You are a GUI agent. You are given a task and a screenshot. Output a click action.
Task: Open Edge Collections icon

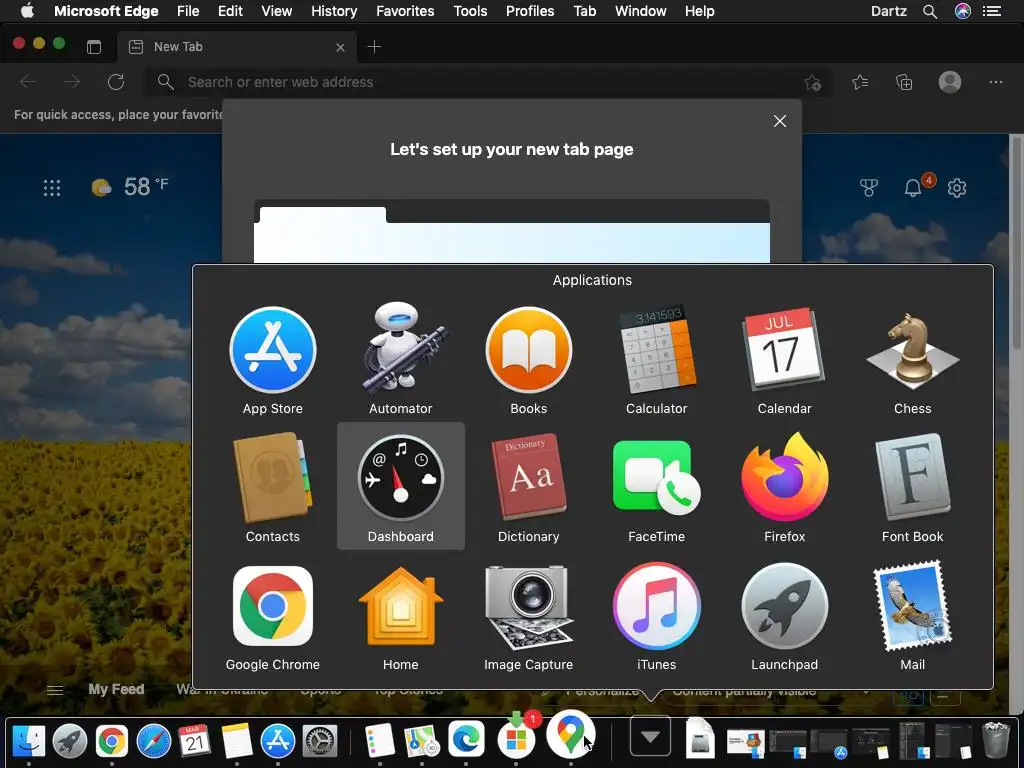point(904,82)
